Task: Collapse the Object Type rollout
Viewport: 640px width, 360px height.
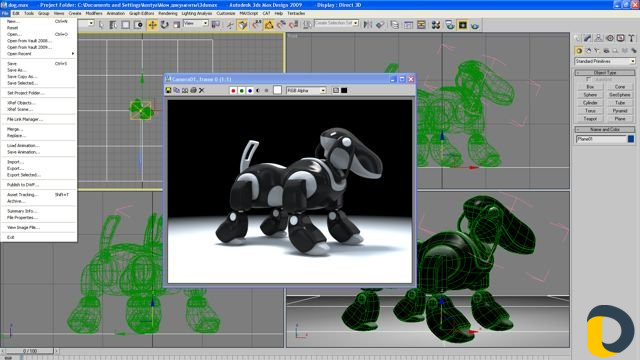Action: (605, 73)
